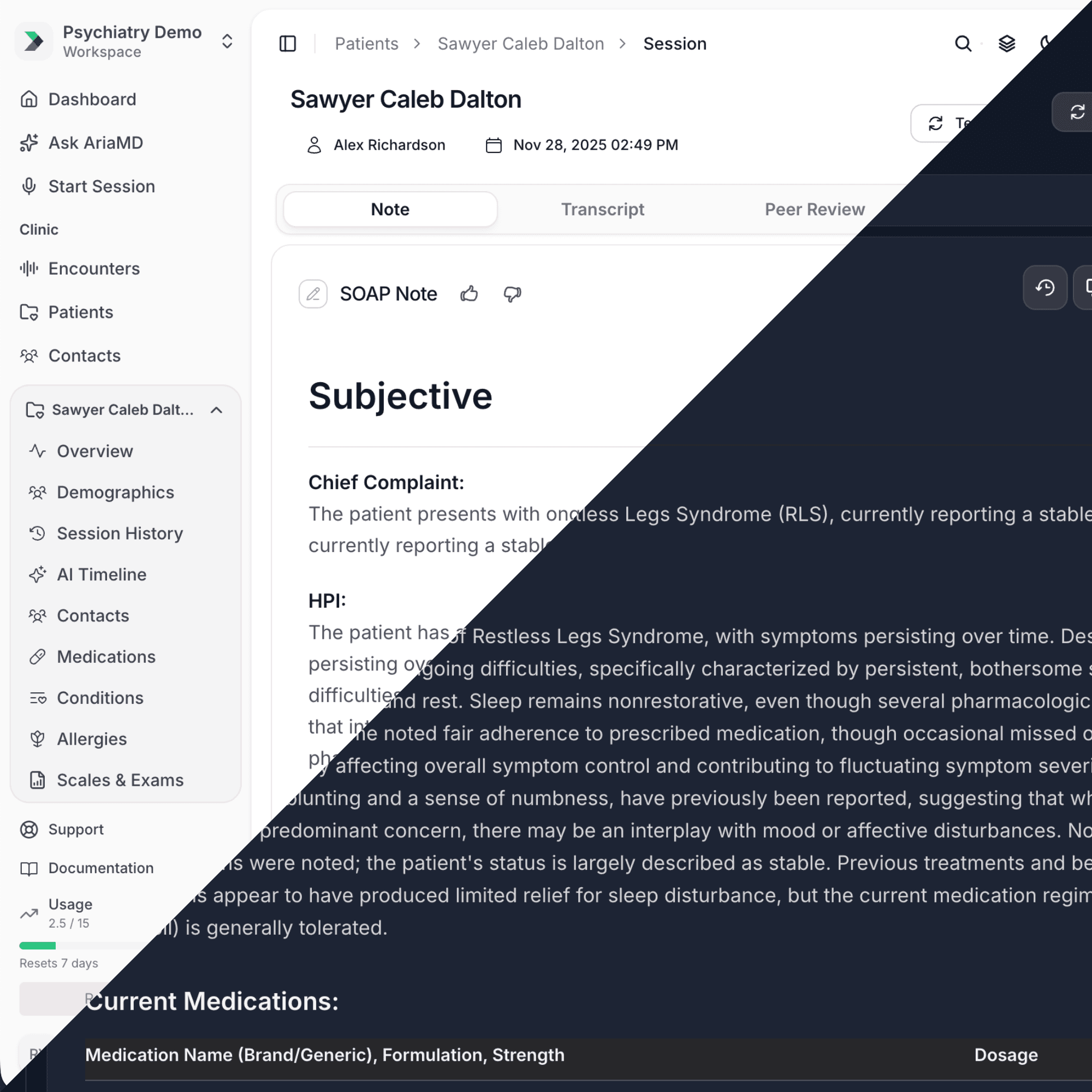
Task: Open the layers stack icon
Action: (1007, 44)
